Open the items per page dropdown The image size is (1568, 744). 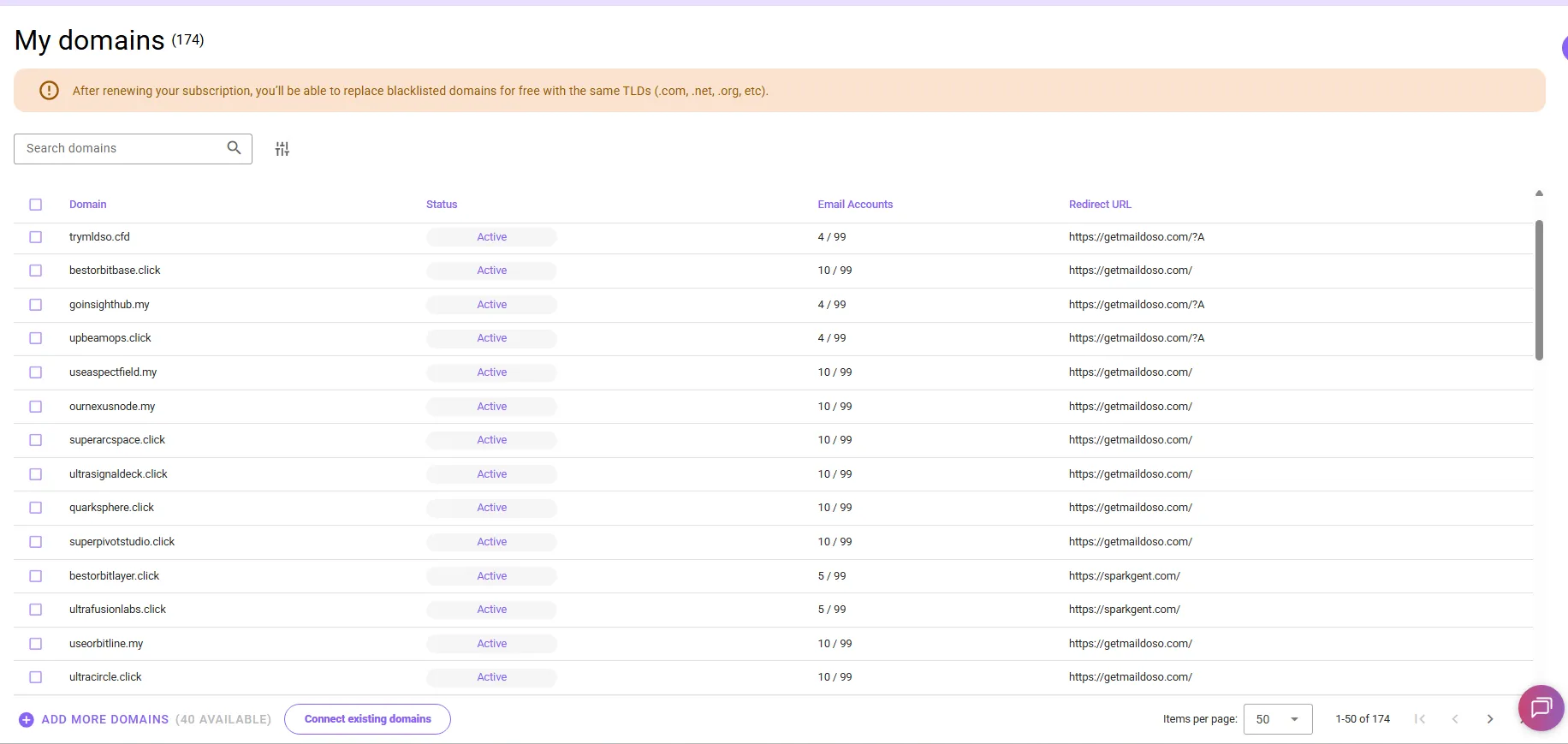(1278, 719)
